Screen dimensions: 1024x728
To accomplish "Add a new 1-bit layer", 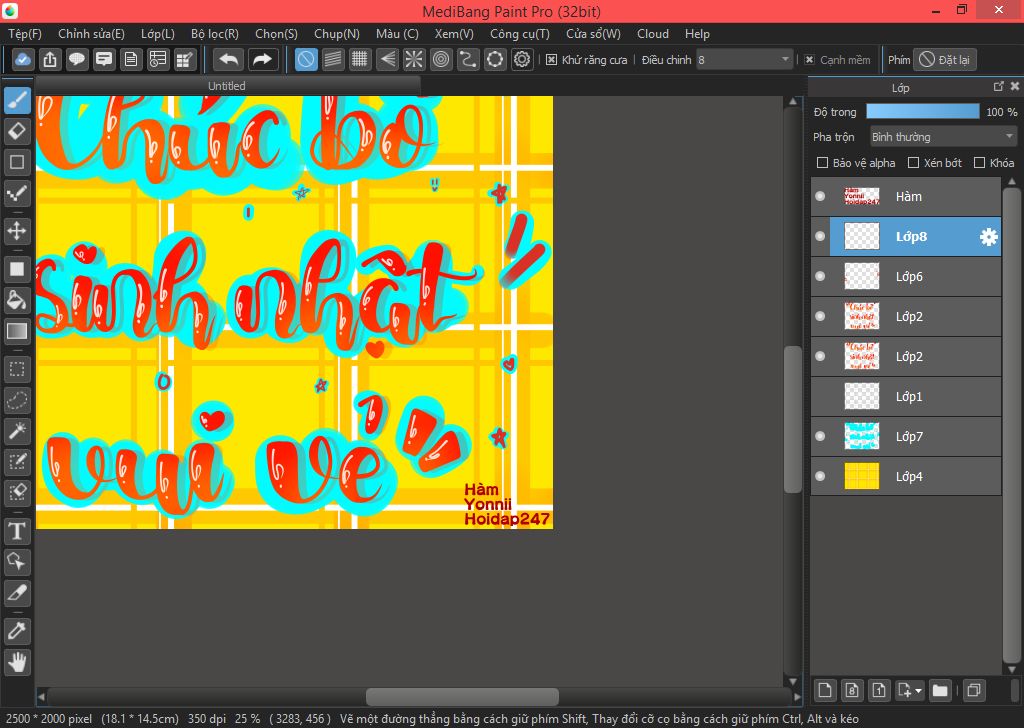I will point(879,690).
